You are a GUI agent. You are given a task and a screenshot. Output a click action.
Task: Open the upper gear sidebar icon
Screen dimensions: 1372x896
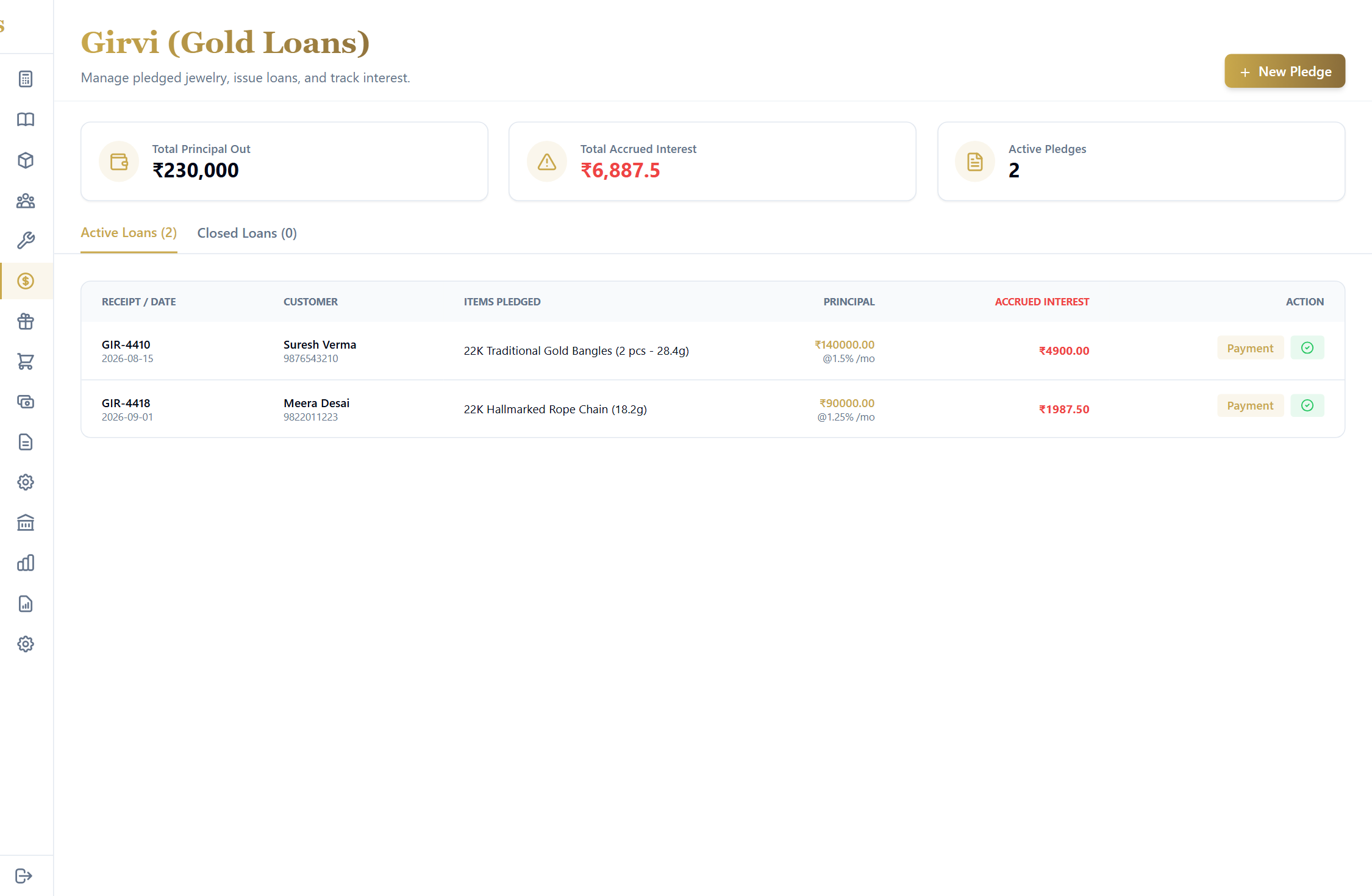pyautogui.click(x=26, y=482)
